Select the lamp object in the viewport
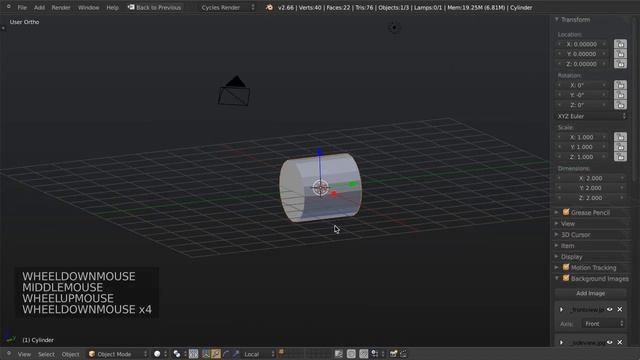This screenshot has height=360, width=640. (x=394, y=27)
